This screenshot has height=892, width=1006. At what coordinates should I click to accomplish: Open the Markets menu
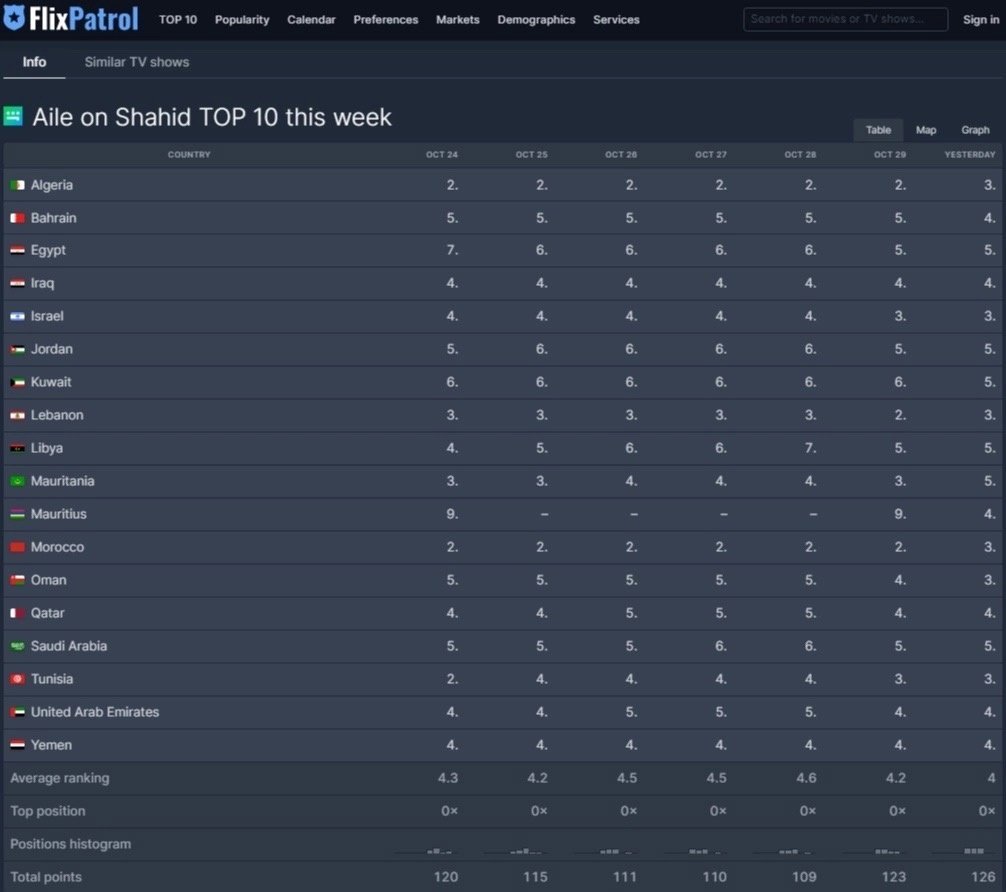(x=457, y=20)
